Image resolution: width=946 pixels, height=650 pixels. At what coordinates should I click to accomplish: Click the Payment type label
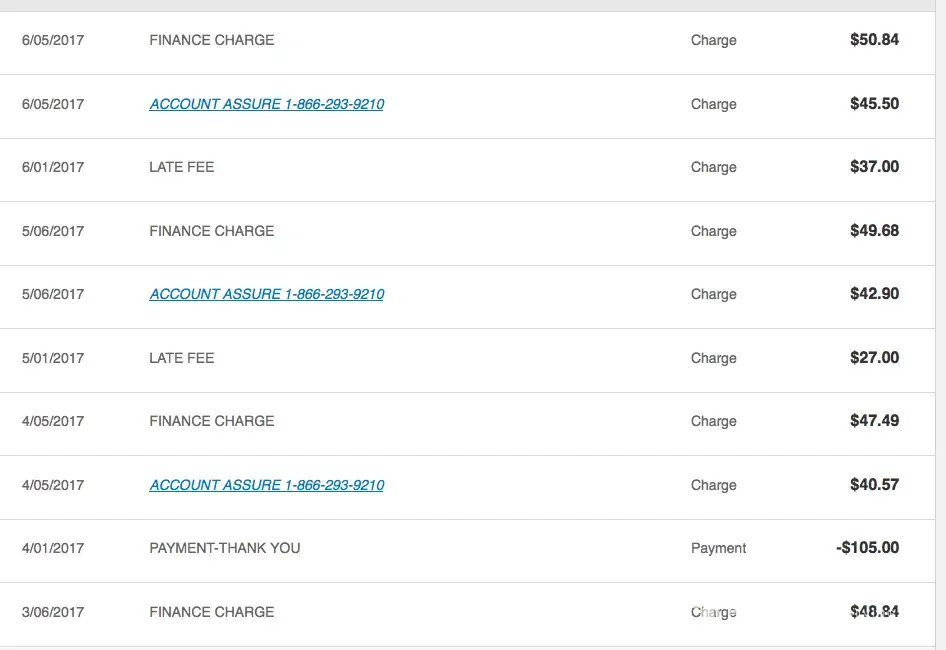point(718,548)
